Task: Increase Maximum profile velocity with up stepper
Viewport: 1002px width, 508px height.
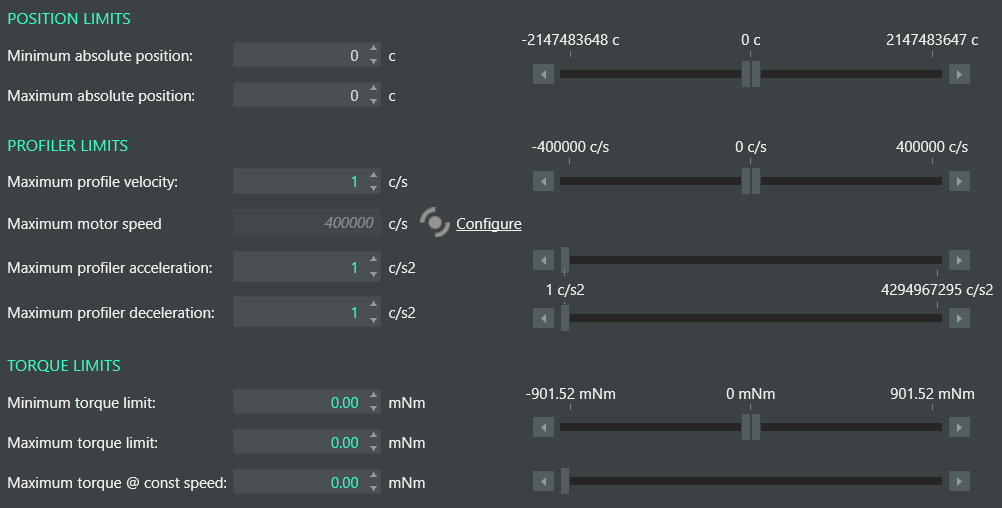Action: pyautogui.click(x=373, y=175)
